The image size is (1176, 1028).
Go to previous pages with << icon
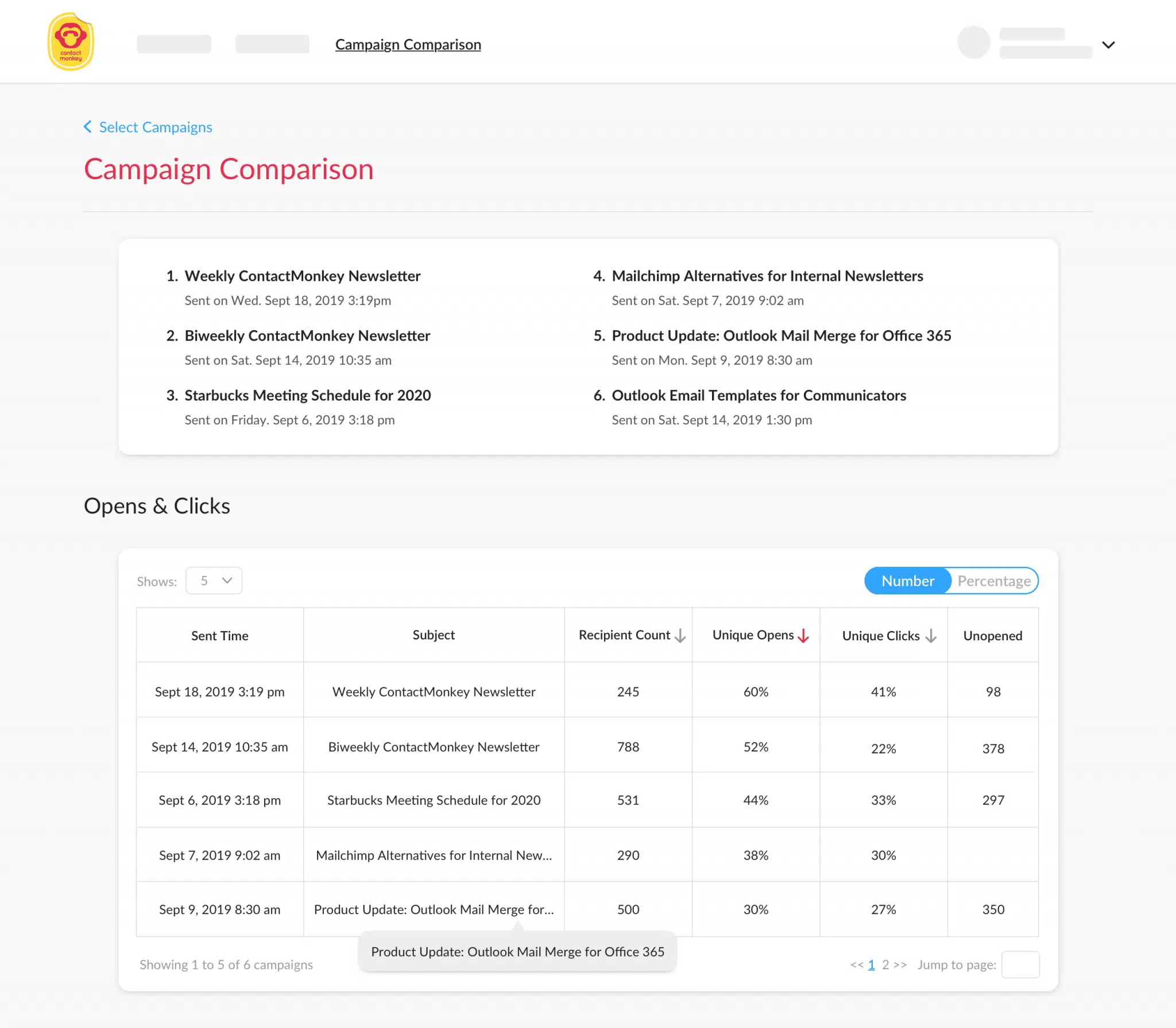(x=857, y=965)
